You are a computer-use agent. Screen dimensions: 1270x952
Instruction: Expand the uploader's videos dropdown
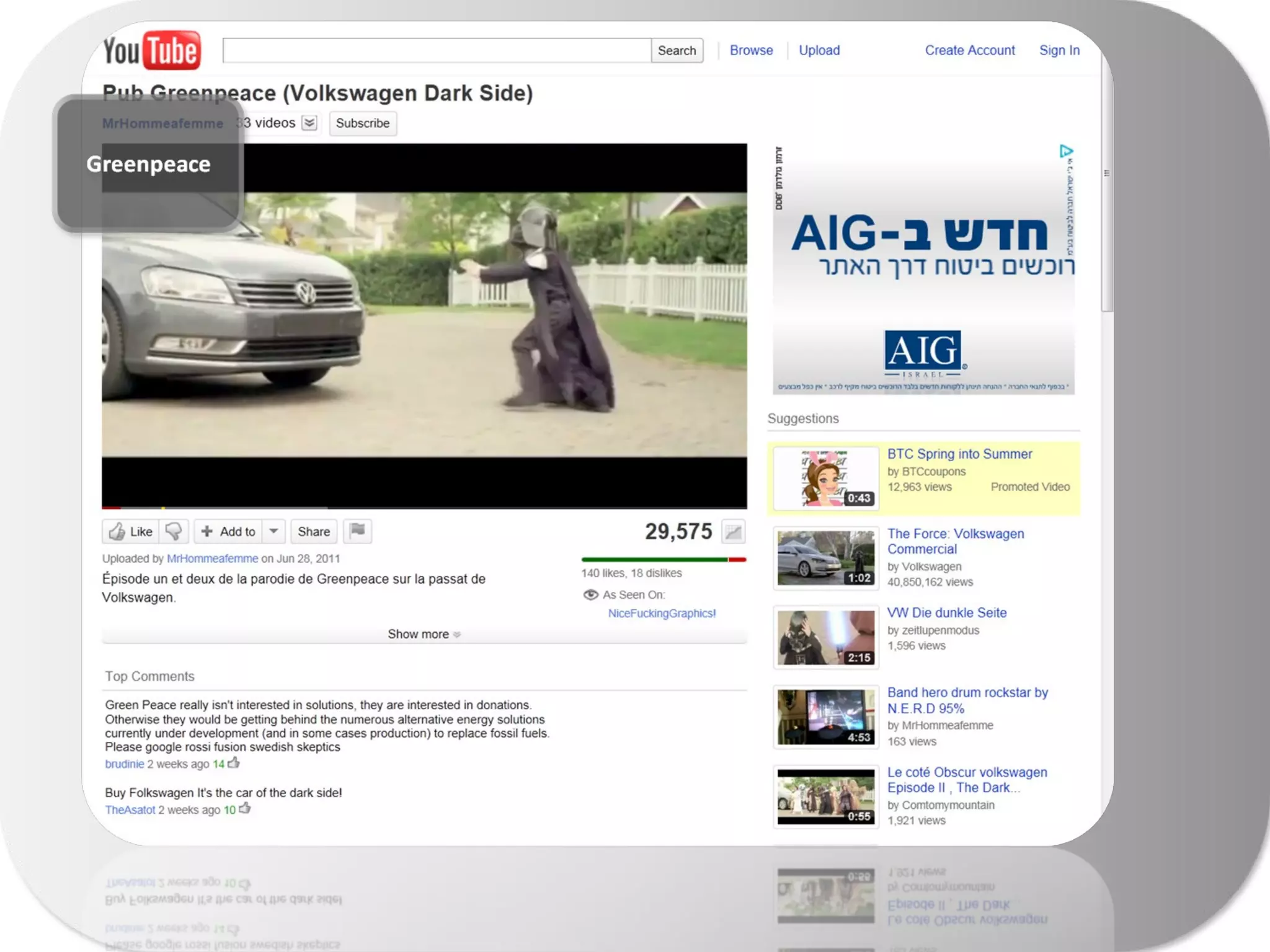click(x=309, y=123)
